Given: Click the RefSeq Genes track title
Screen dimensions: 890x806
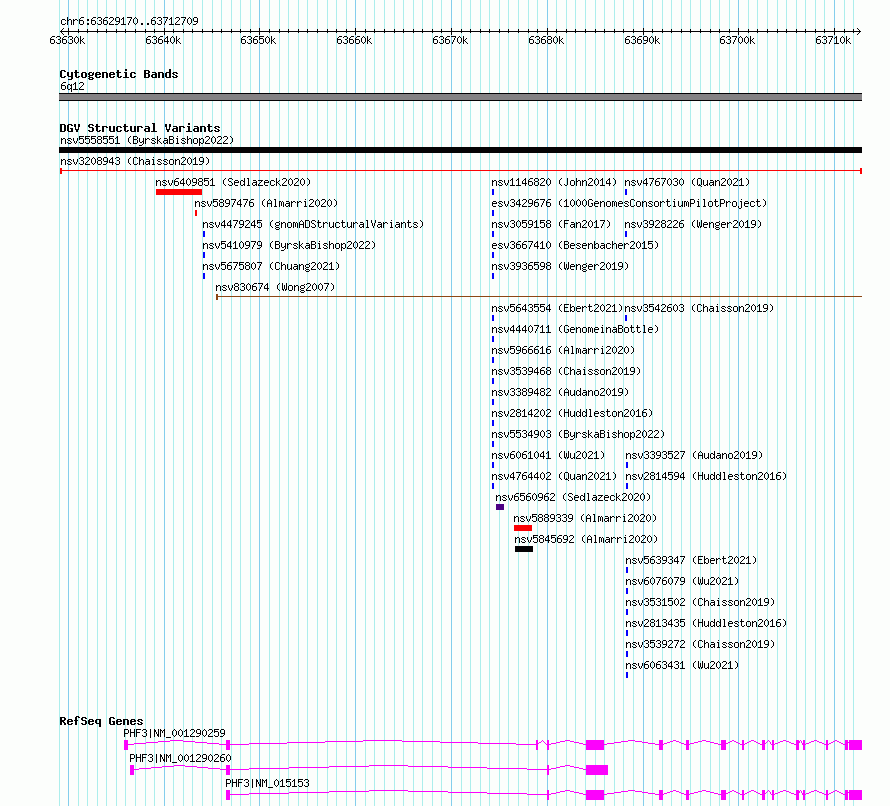Looking at the screenshot, I should 101,721.
